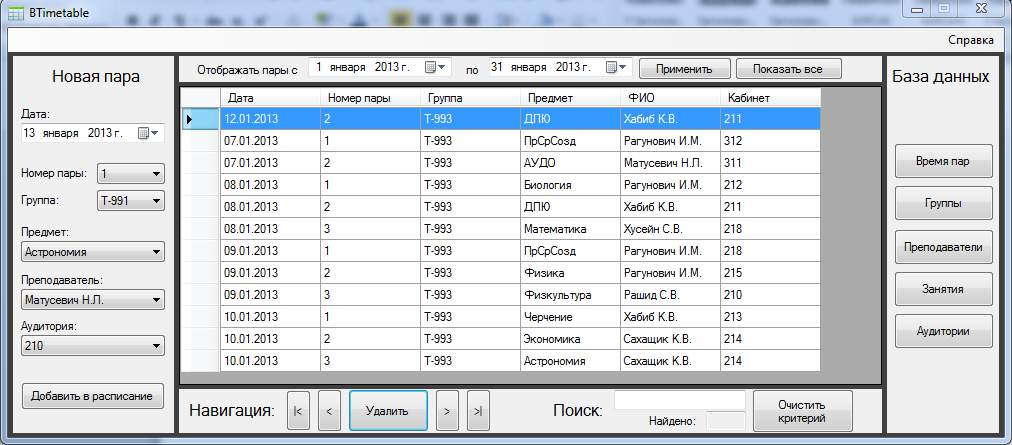Select the row header of the 12.01.2013 row

[201, 119]
